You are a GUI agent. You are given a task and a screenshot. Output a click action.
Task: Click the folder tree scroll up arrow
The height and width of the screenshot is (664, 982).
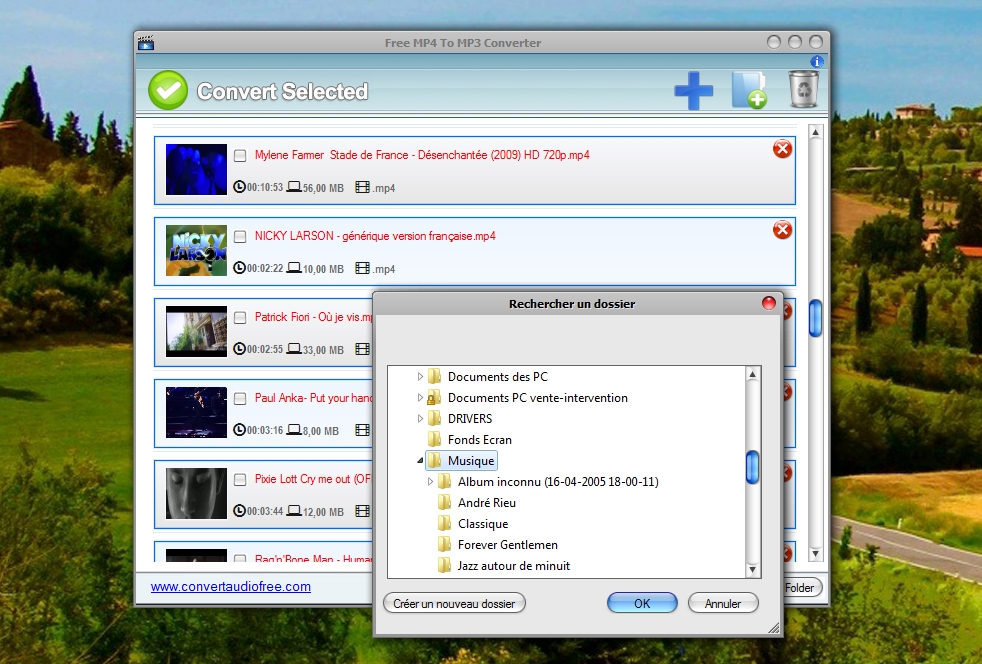pyautogui.click(x=752, y=375)
